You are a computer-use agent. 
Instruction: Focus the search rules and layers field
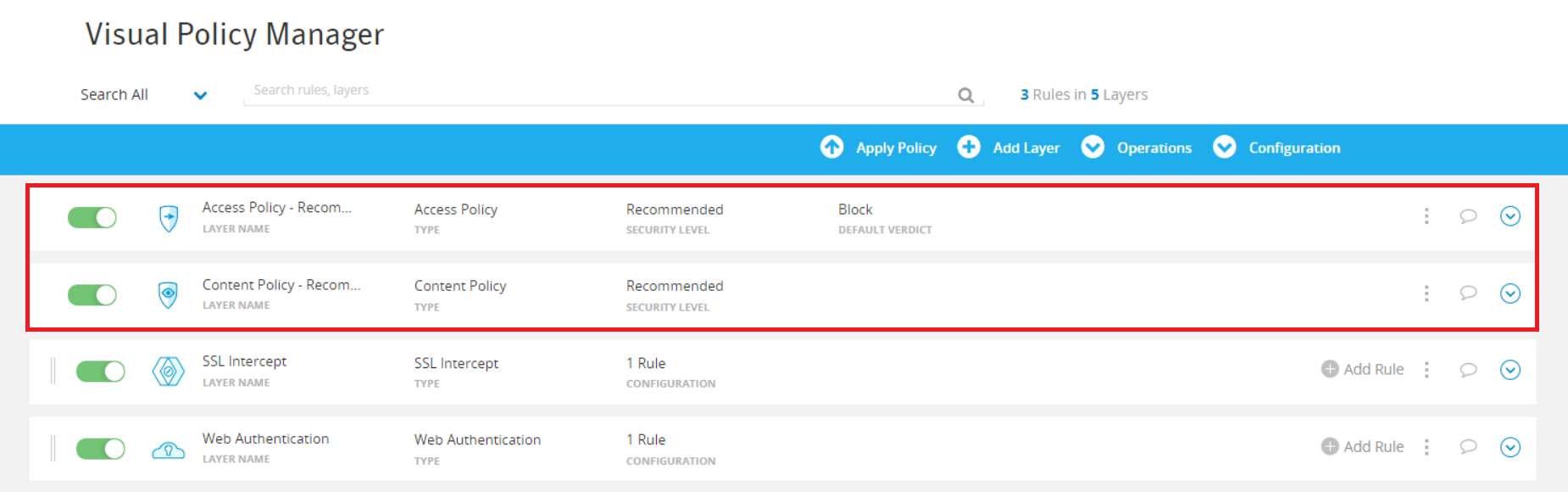tap(593, 91)
